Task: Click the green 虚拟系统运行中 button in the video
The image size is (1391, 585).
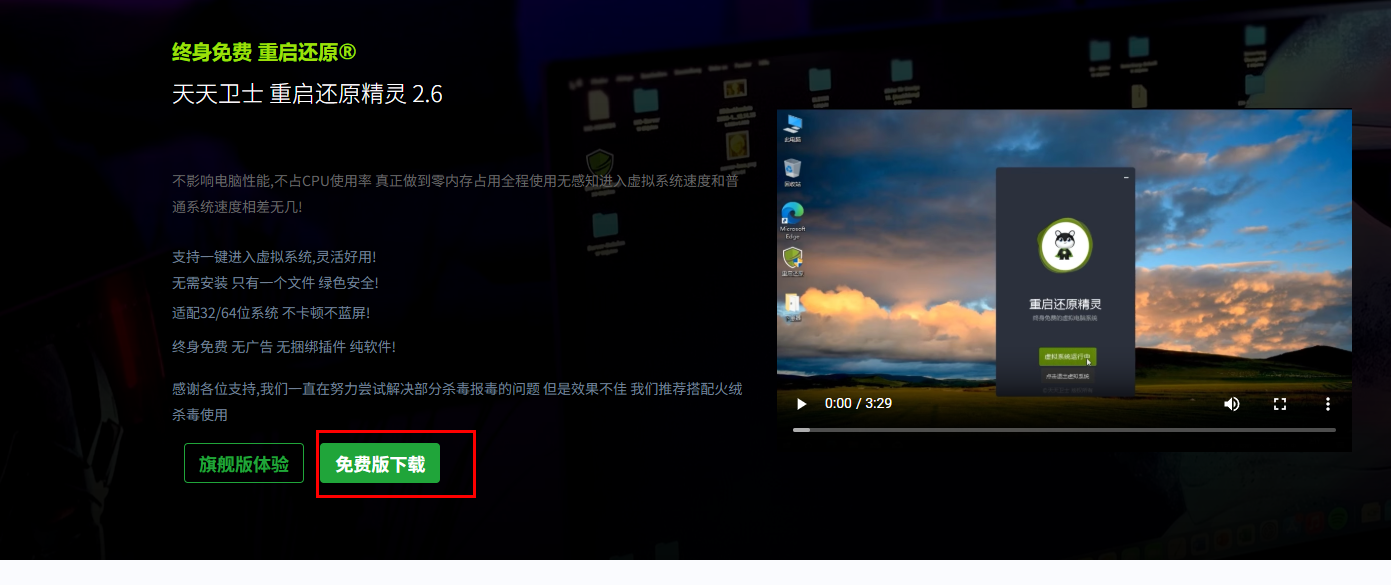Action: (x=1067, y=357)
